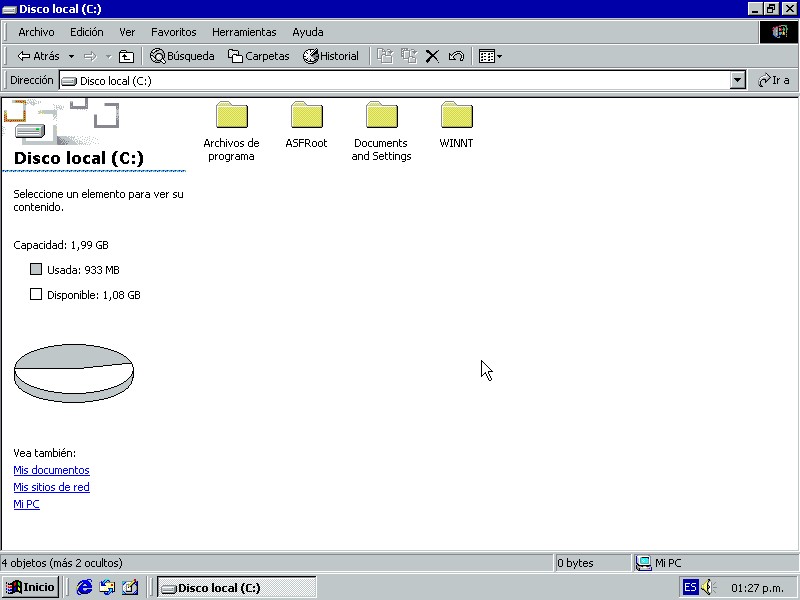Viewport: 800px width, 600px height.
Task: Open the Historial pane
Action: [331, 56]
